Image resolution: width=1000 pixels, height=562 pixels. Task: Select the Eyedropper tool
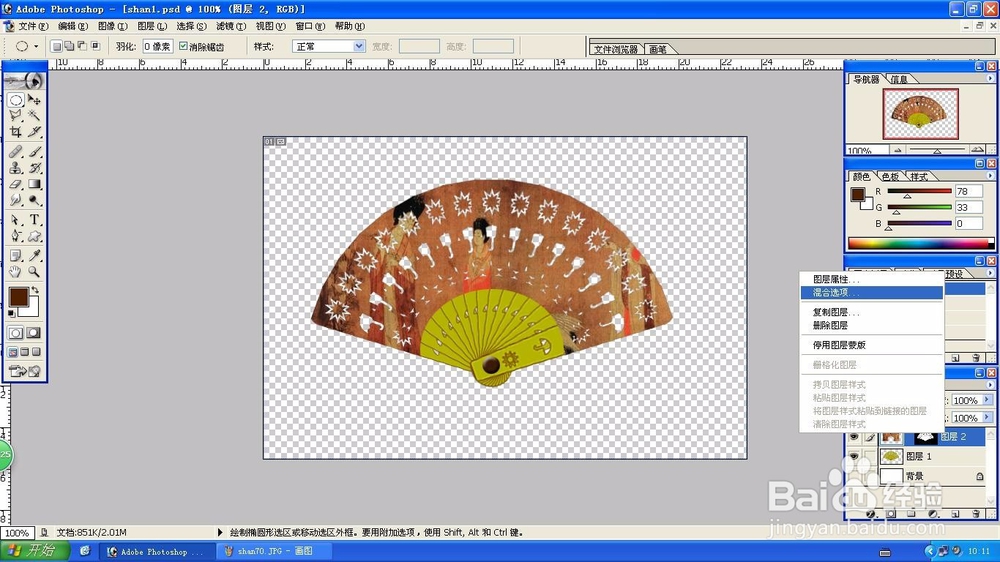click(34, 256)
